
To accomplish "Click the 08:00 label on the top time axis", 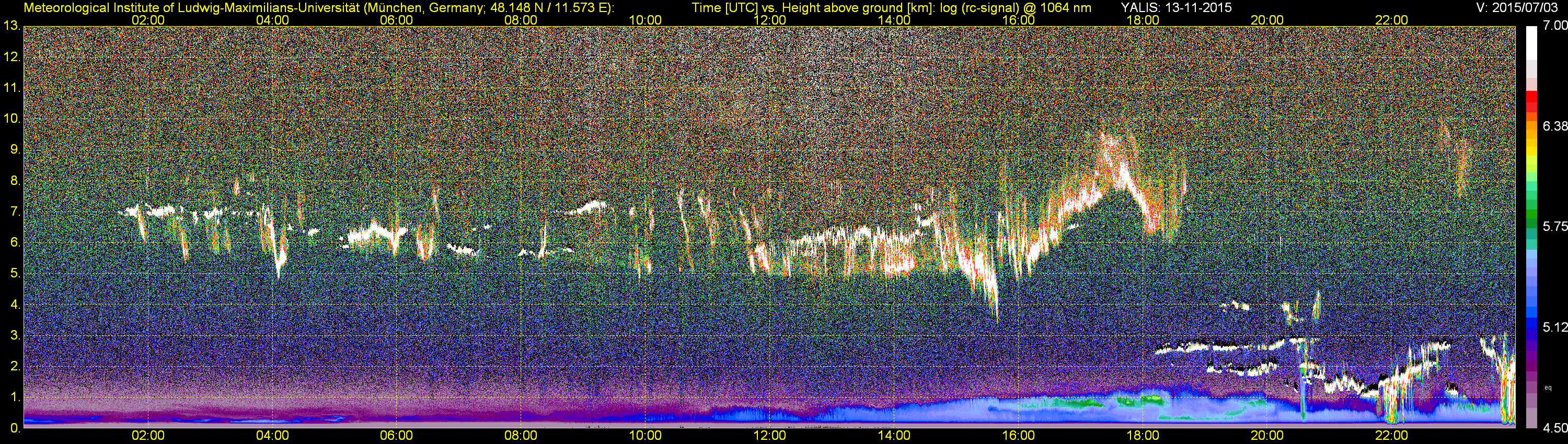I will click(521, 20).
